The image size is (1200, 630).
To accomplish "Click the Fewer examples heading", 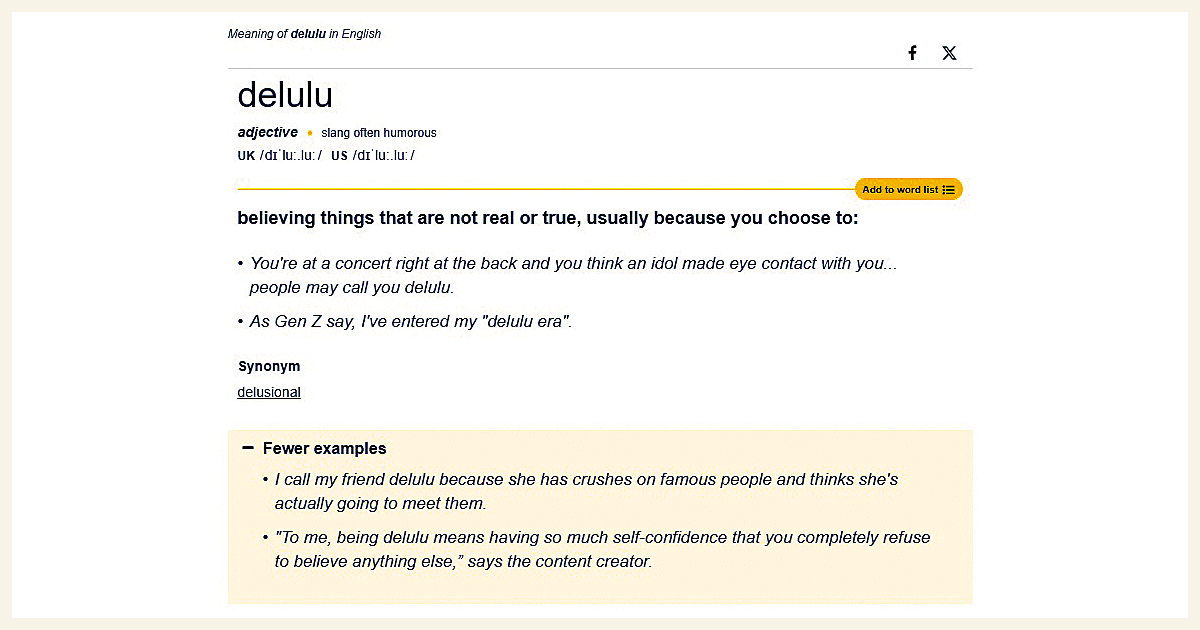I will click(x=324, y=449).
